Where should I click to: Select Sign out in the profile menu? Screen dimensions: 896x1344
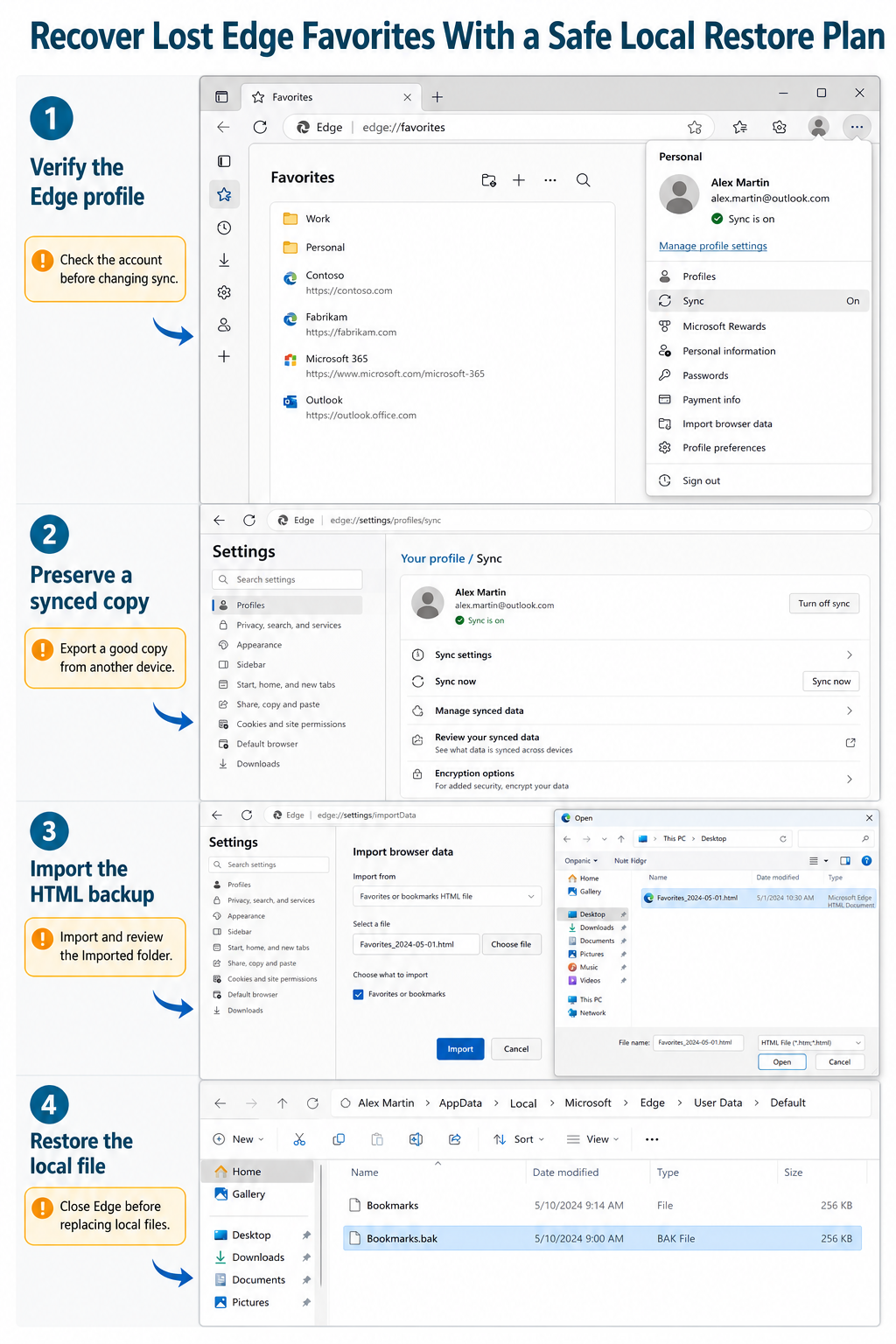tap(759, 480)
